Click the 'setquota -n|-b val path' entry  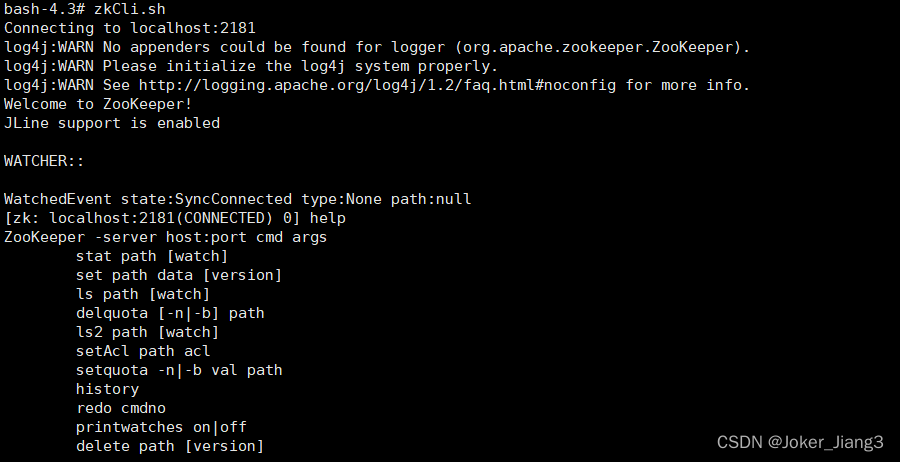(179, 370)
